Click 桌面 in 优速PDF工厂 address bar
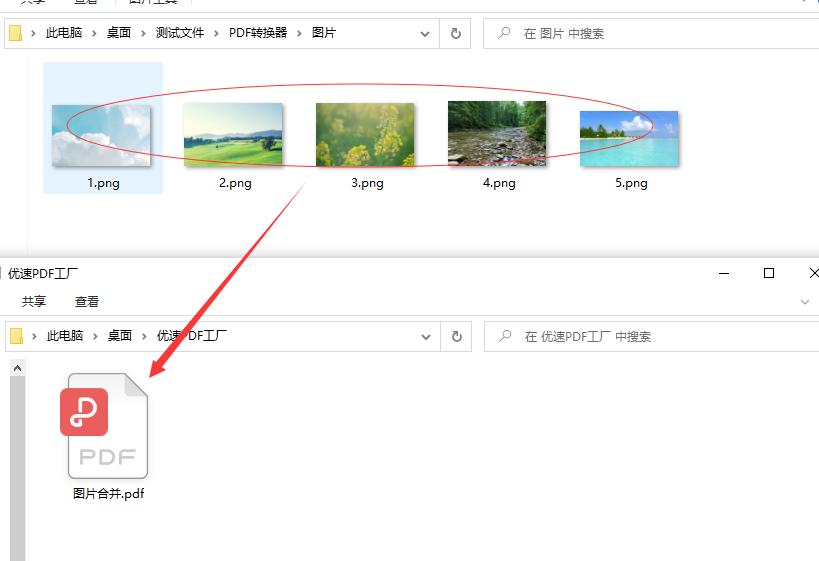This screenshot has width=819, height=561. pyautogui.click(x=120, y=336)
